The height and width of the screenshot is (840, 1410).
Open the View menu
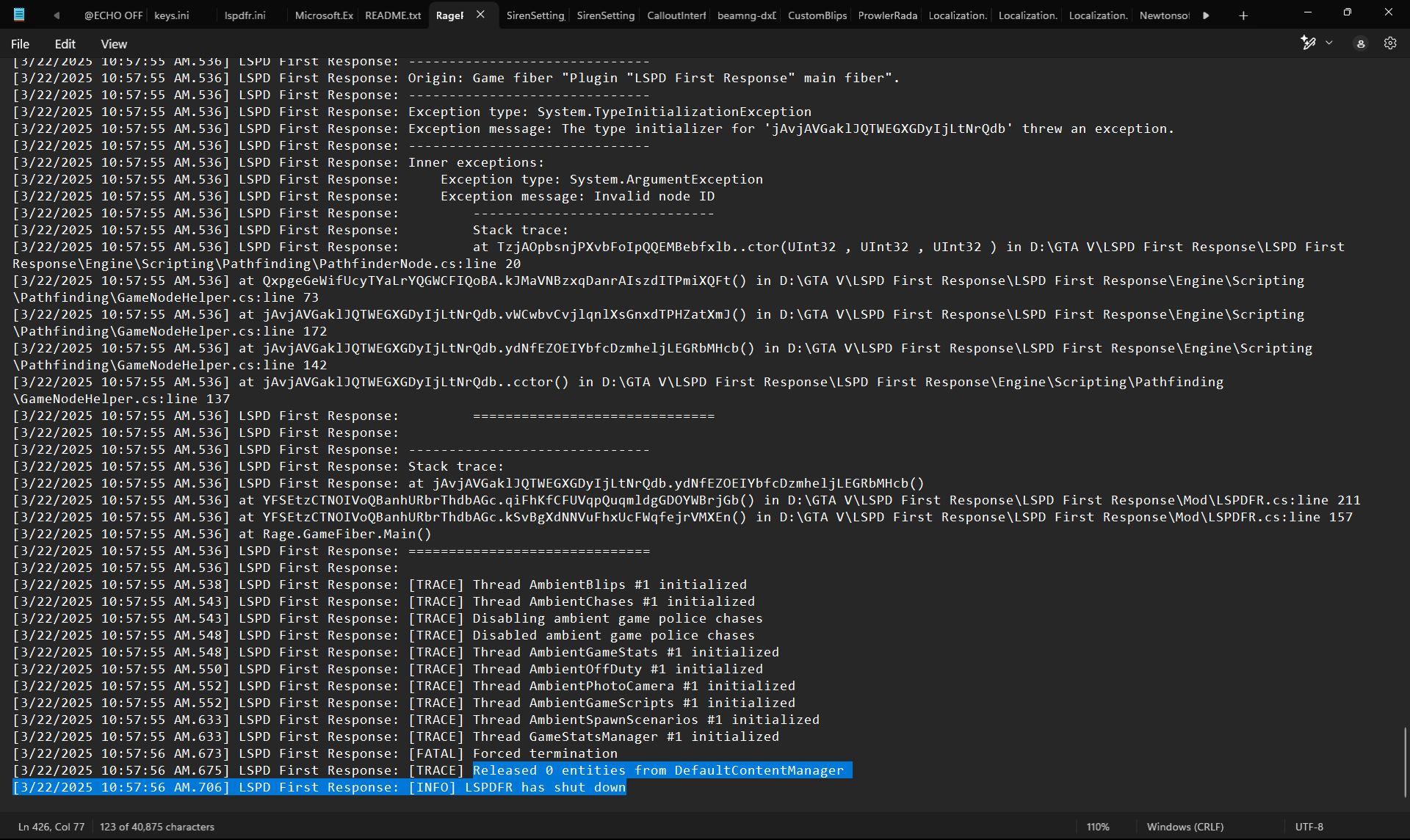(x=114, y=44)
